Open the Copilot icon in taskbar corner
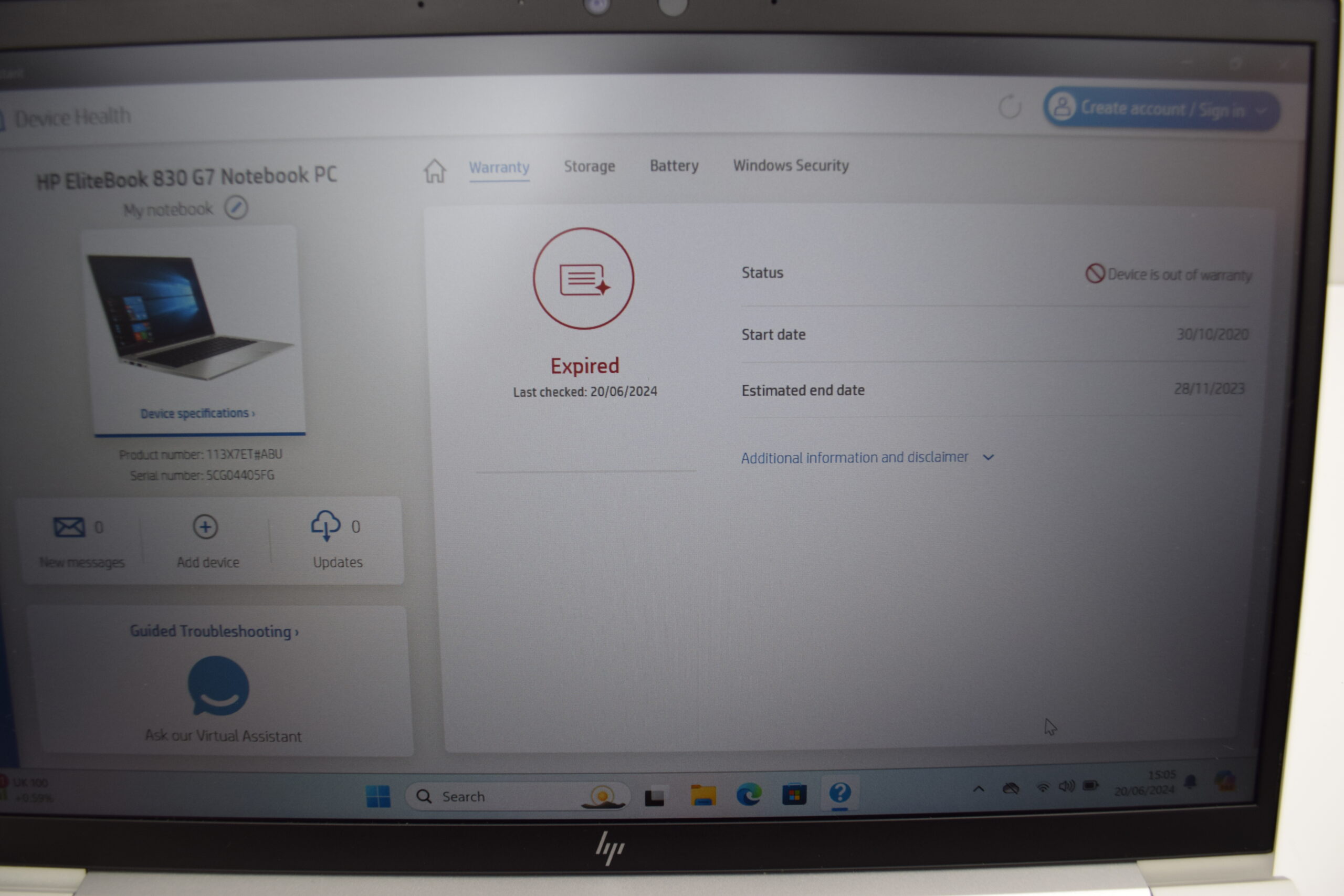1344x896 pixels. (x=1225, y=780)
